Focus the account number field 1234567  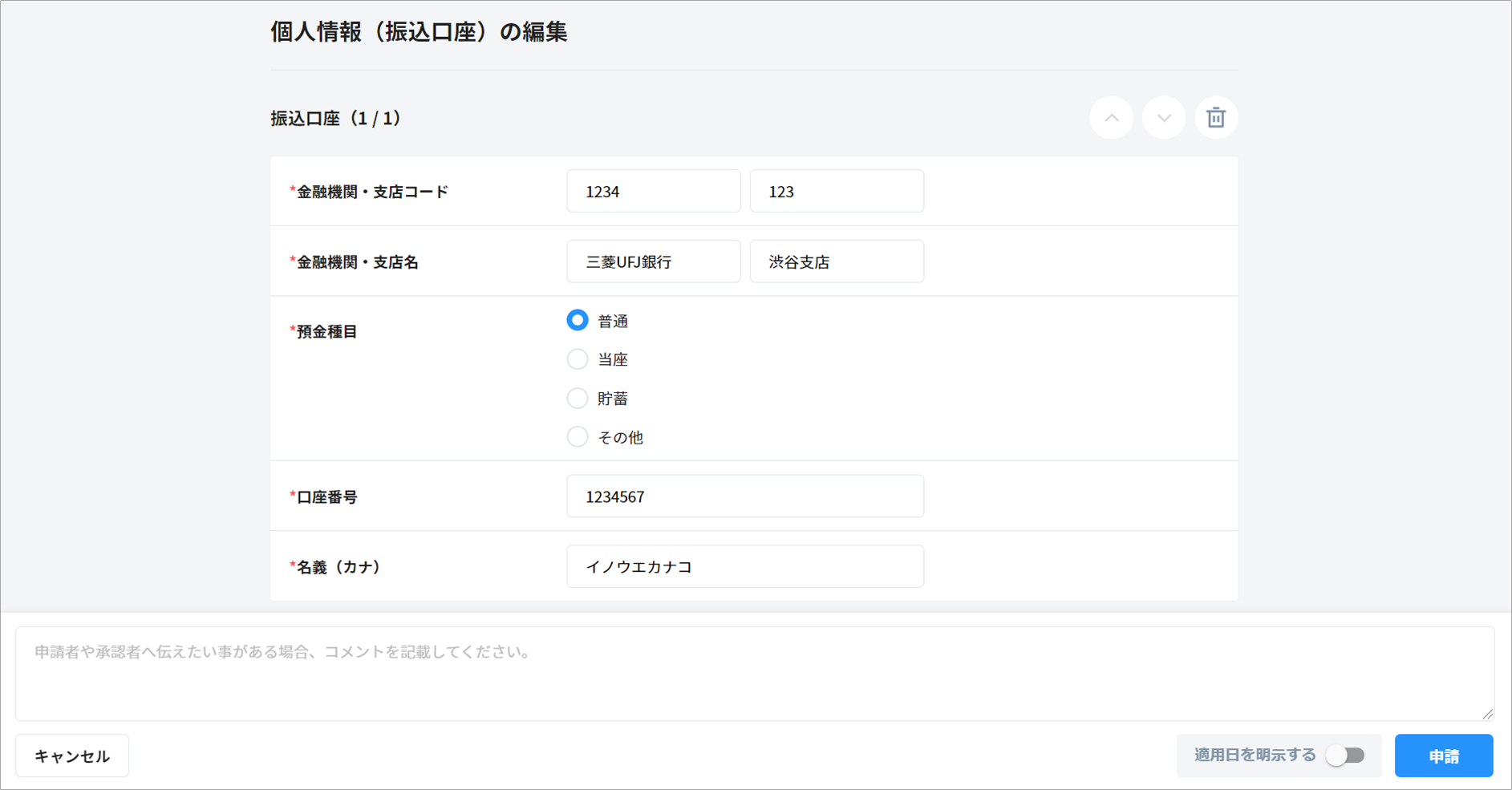click(744, 496)
